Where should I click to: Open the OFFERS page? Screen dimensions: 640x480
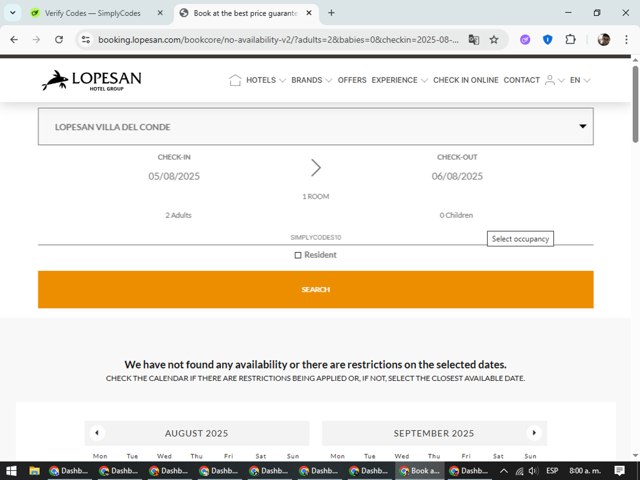tap(352, 80)
